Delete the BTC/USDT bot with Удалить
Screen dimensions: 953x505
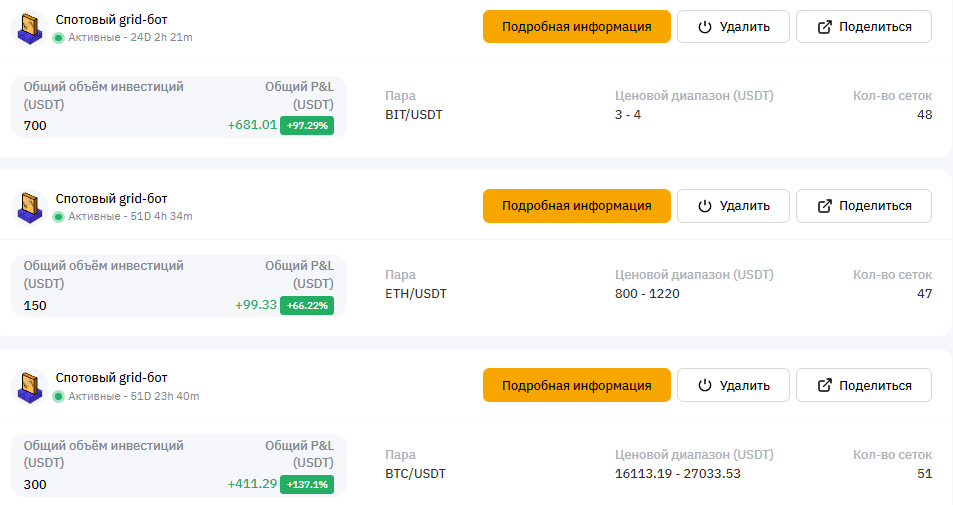pos(733,385)
